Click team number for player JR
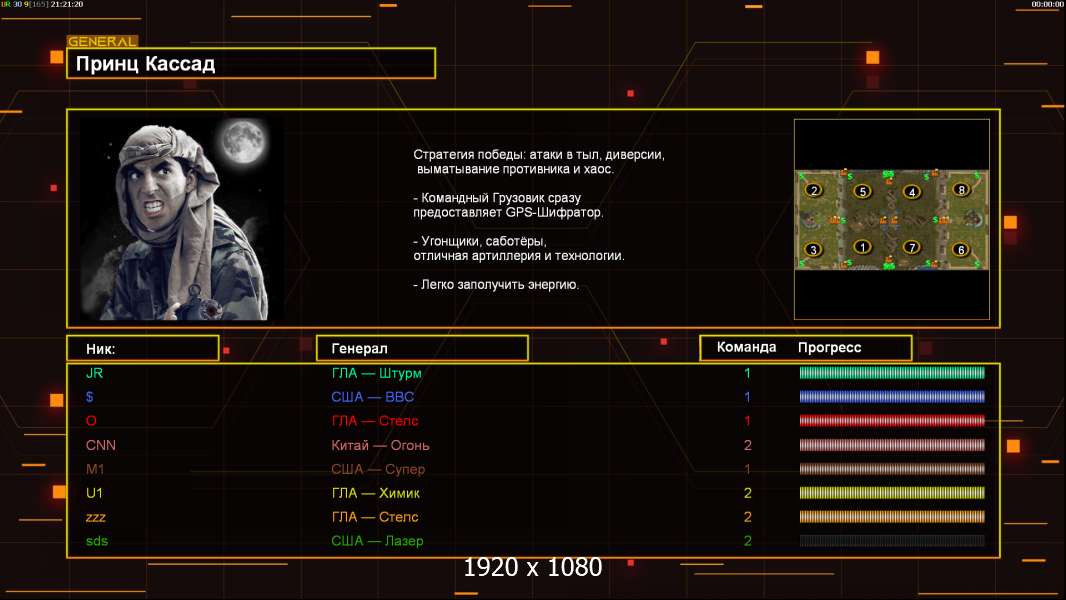Viewport: 1066px width, 600px height. (x=747, y=373)
